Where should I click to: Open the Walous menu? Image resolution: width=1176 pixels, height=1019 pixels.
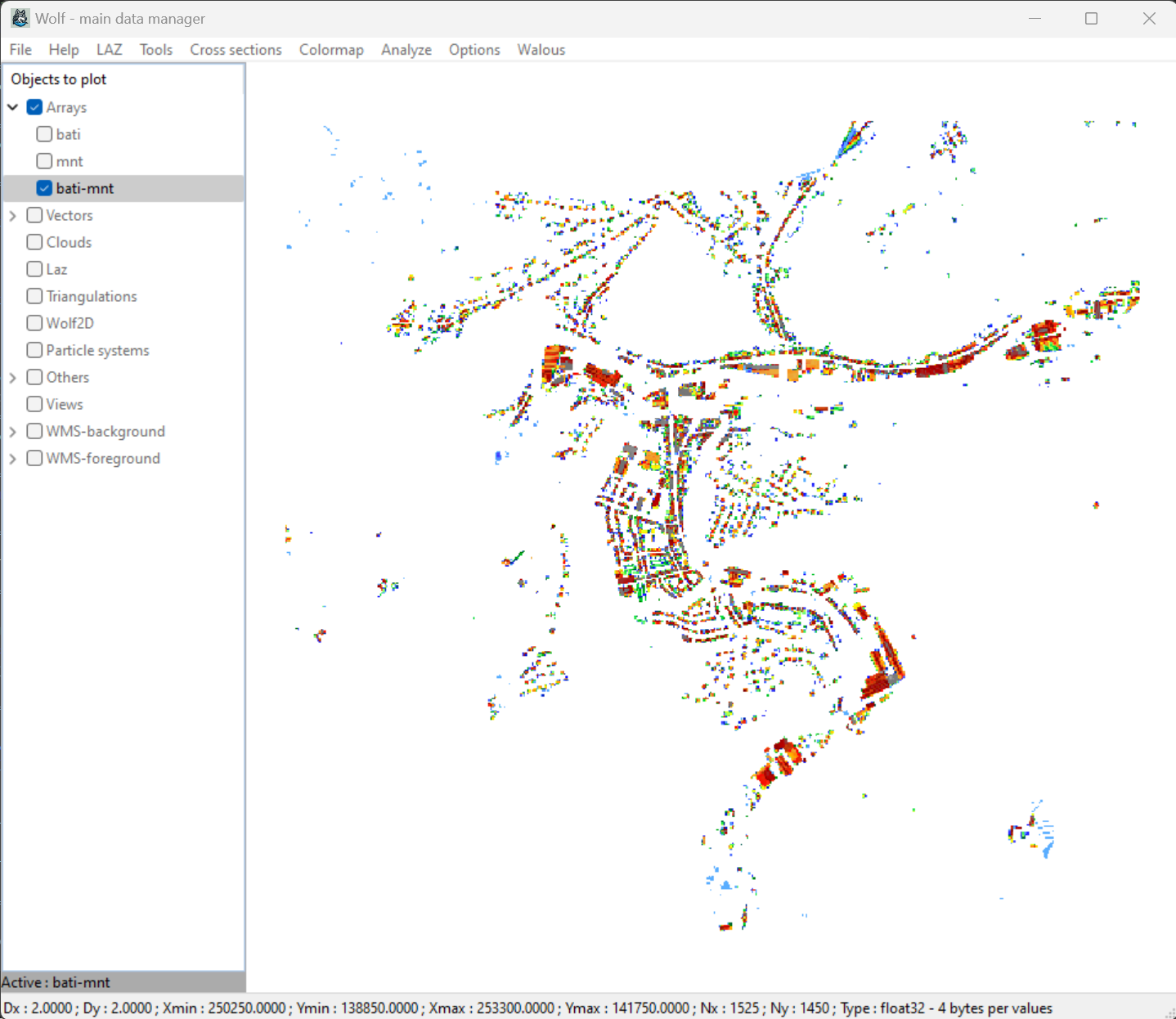pos(541,50)
